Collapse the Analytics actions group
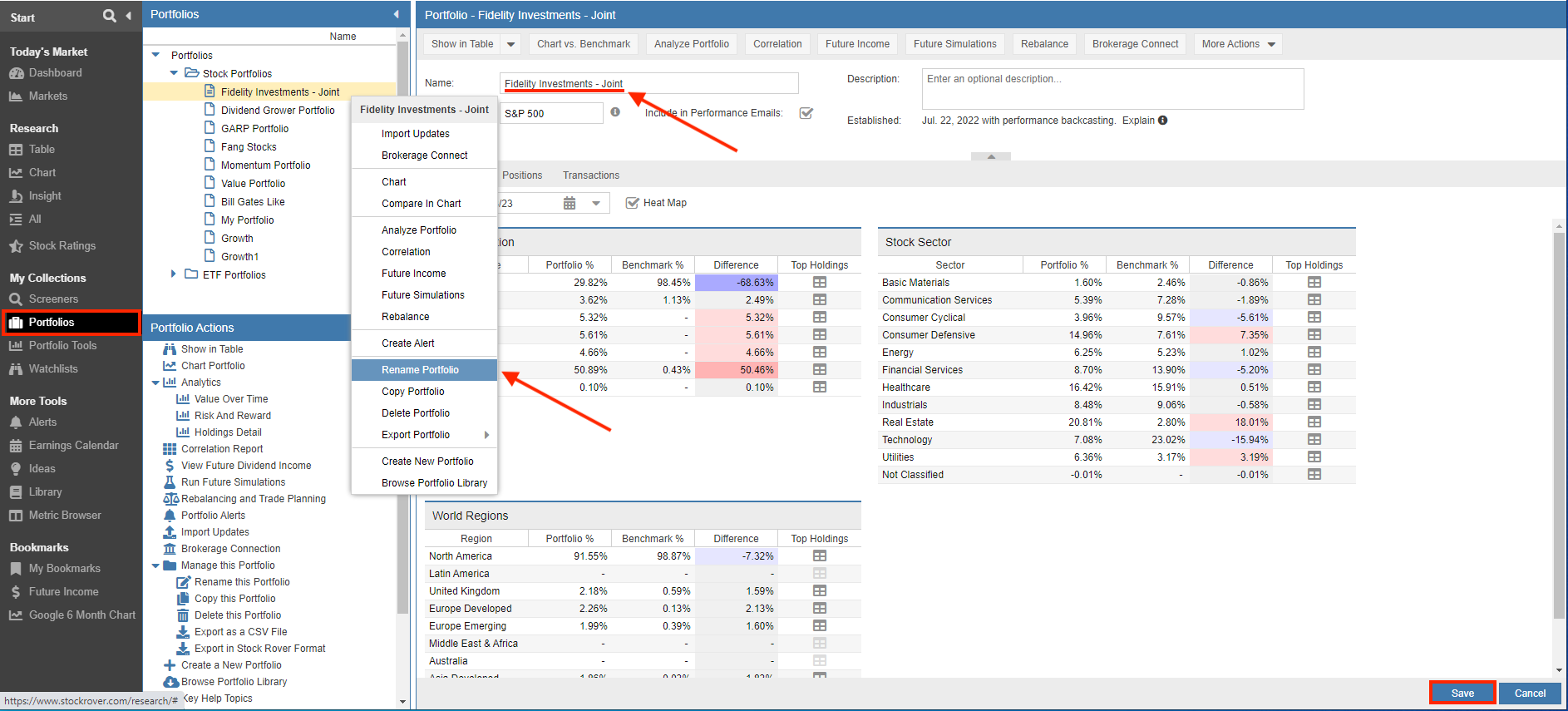The image size is (1568, 711). pos(155,383)
